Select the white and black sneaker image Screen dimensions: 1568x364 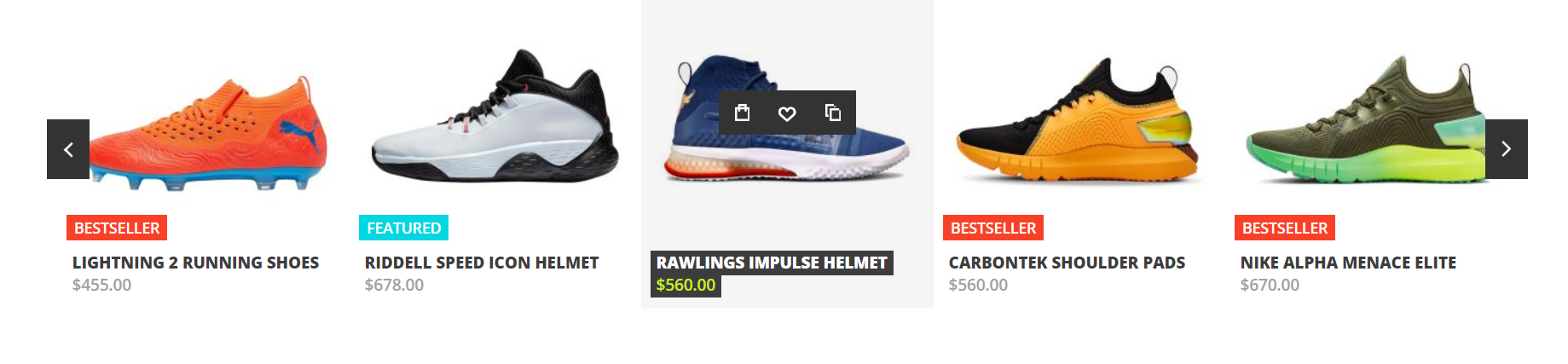tap(495, 115)
